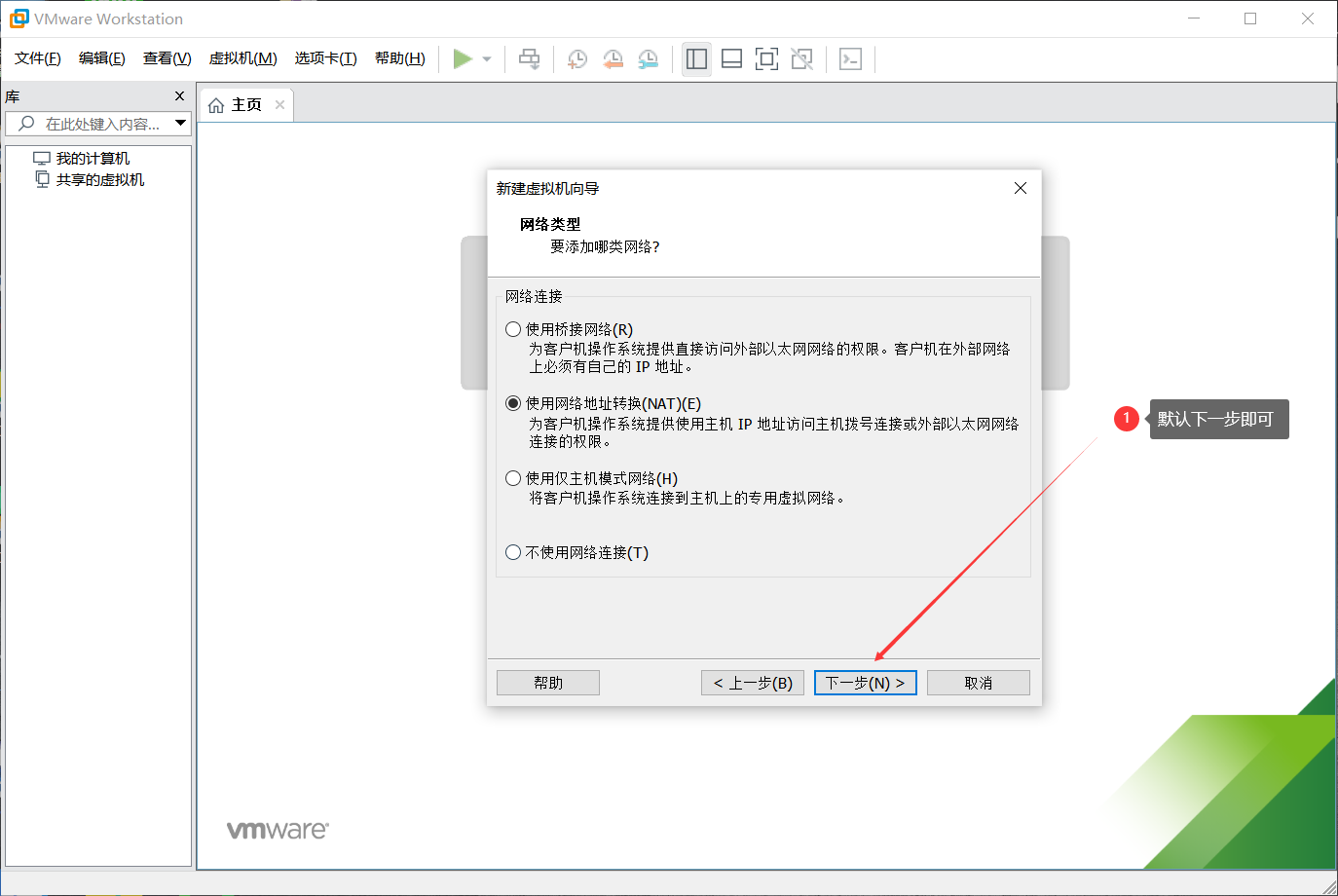The height and width of the screenshot is (896, 1338).
Task: Click the 上一步(B) back button
Action: pyautogui.click(x=753, y=683)
